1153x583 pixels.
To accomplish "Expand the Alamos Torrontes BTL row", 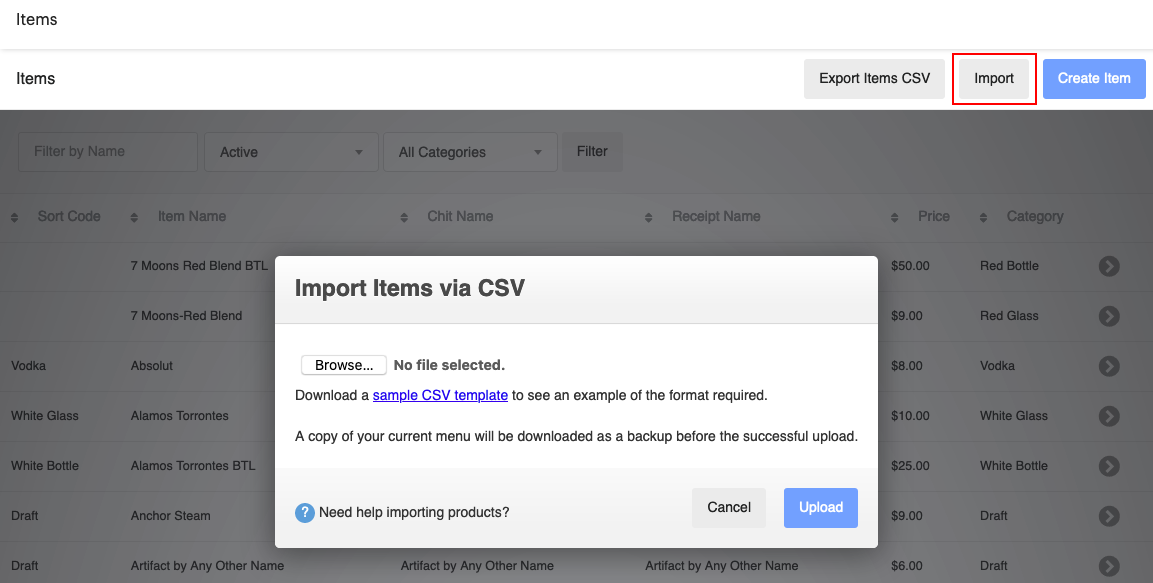I will 1109,466.
